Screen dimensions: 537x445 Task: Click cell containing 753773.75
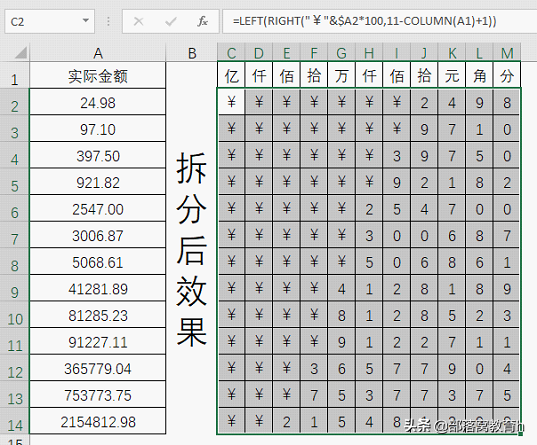tap(98, 395)
